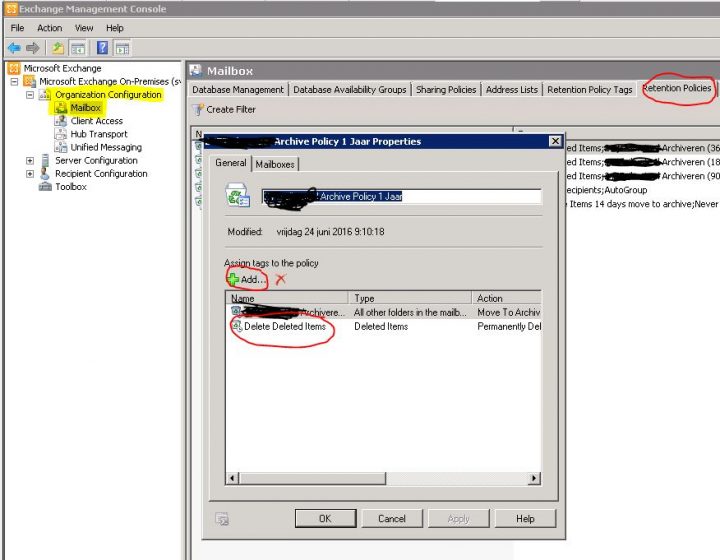Switch to Mailboxes tab in Properties dialog
Image resolution: width=720 pixels, height=560 pixels.
tap(275, 164)
